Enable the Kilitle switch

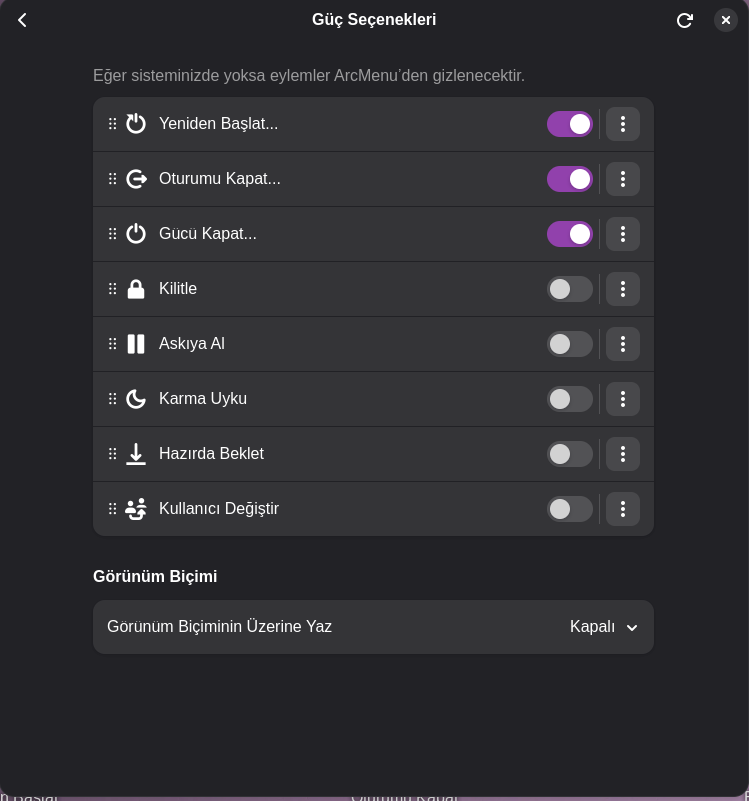pyautogui.click(x=570, y=289)
